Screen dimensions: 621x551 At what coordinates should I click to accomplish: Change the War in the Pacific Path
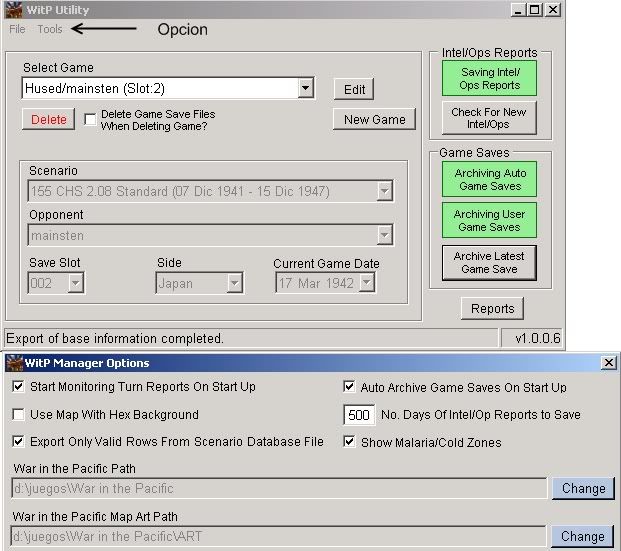(x=583, y=488)
